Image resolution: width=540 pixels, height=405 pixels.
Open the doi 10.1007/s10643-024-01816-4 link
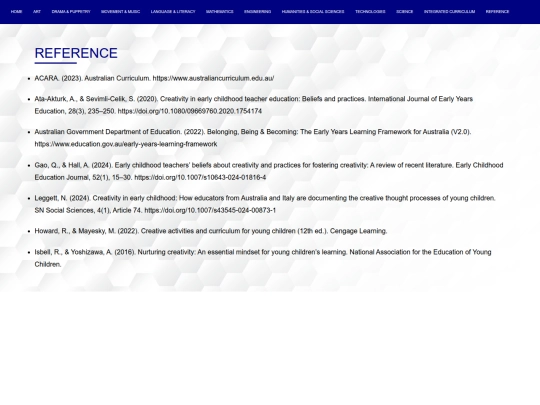(200, 178)
